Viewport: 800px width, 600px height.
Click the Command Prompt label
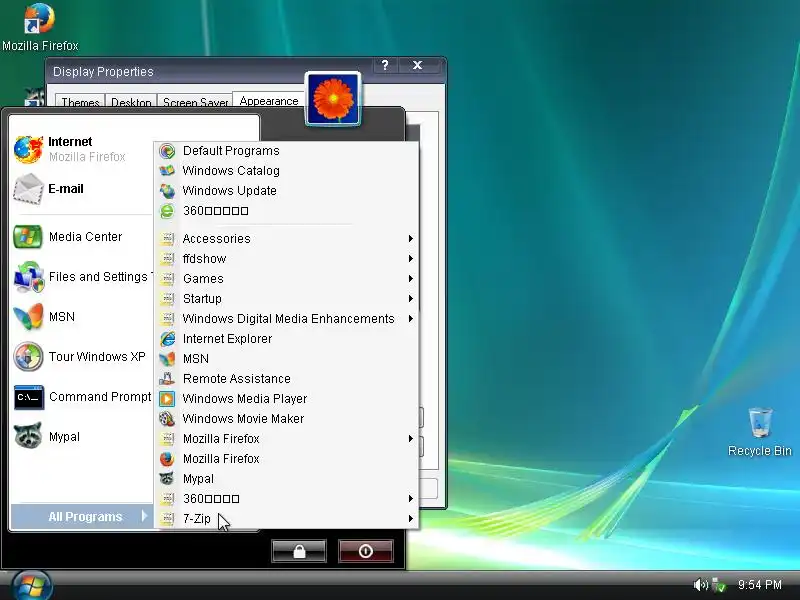pyautogui.click(x=100, y=396)
